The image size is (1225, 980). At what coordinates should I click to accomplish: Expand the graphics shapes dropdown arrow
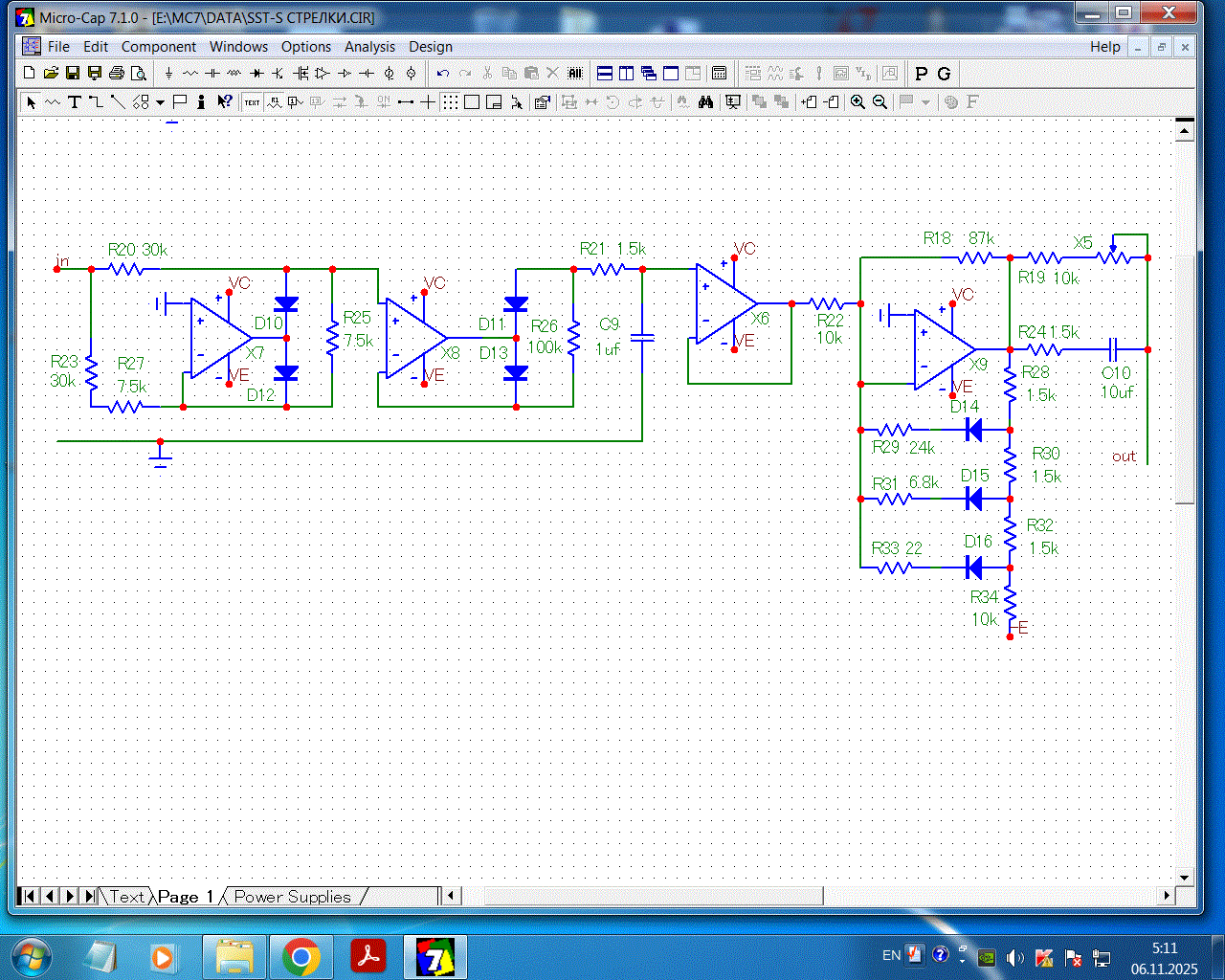tap(160, 102)
